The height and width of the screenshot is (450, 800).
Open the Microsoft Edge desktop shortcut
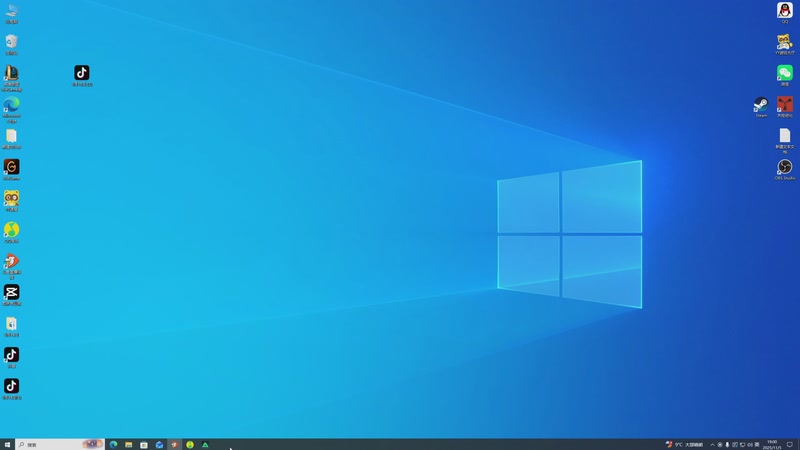coord(11,109)
